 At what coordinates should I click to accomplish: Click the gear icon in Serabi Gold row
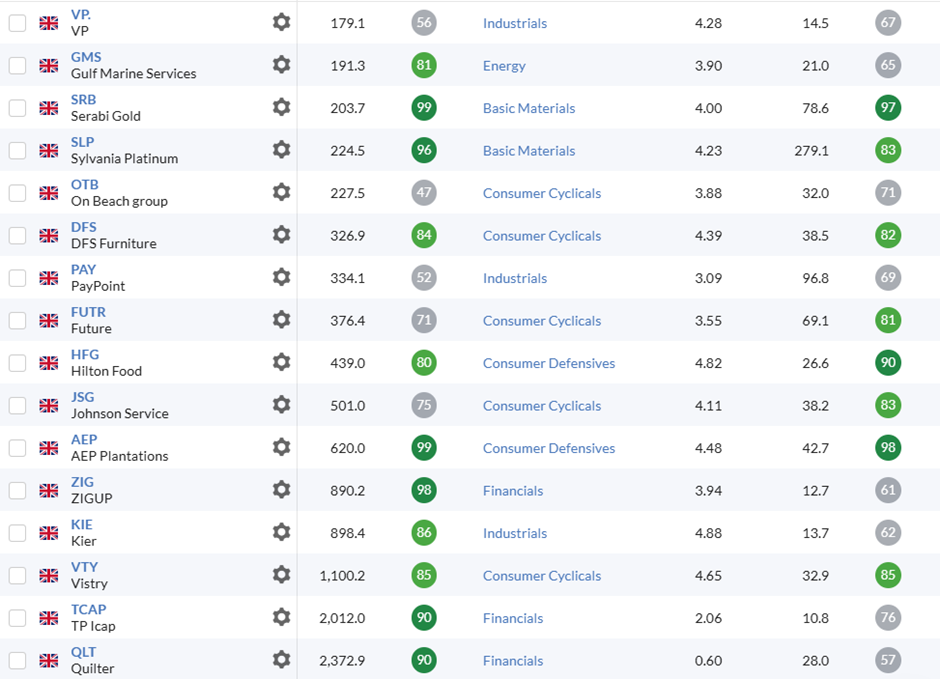pyautogui.click(x=281, y=107)
